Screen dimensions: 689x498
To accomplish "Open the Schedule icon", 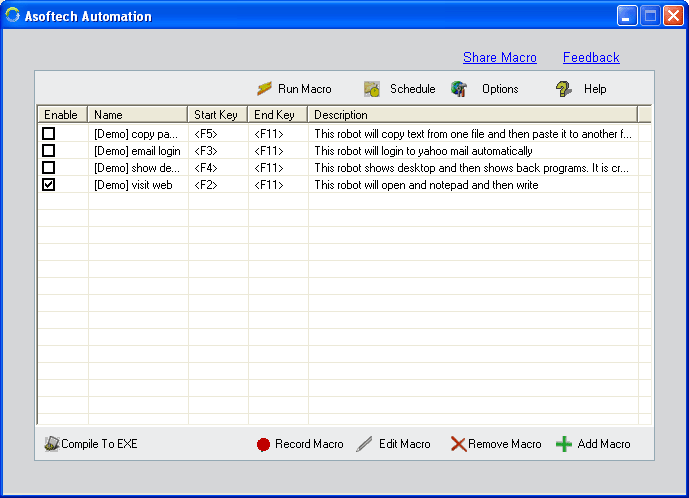I will [372, 89].
